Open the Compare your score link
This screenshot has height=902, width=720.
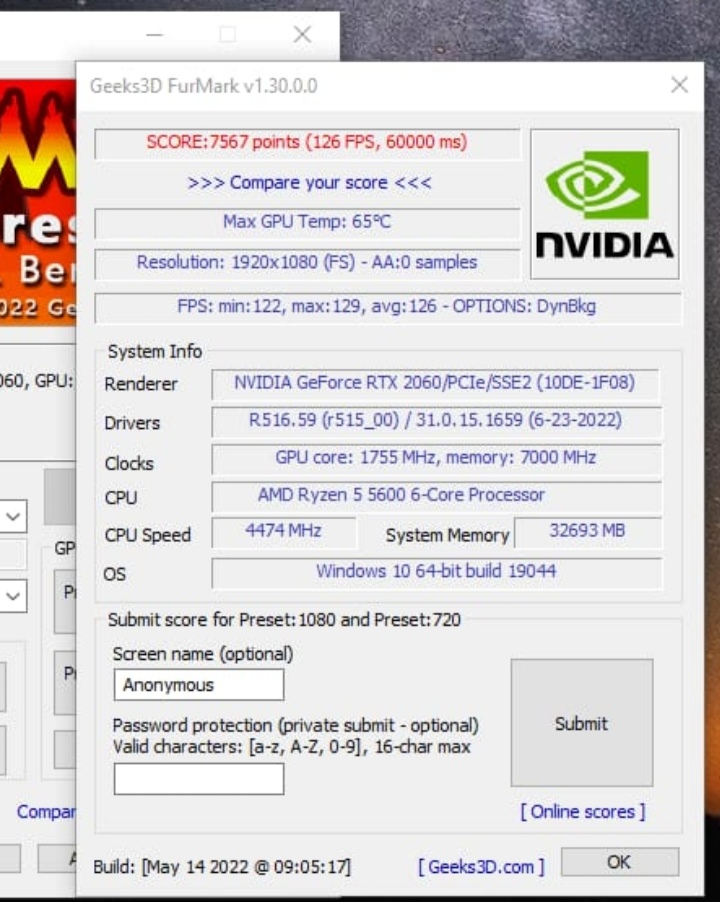(309, 183)
